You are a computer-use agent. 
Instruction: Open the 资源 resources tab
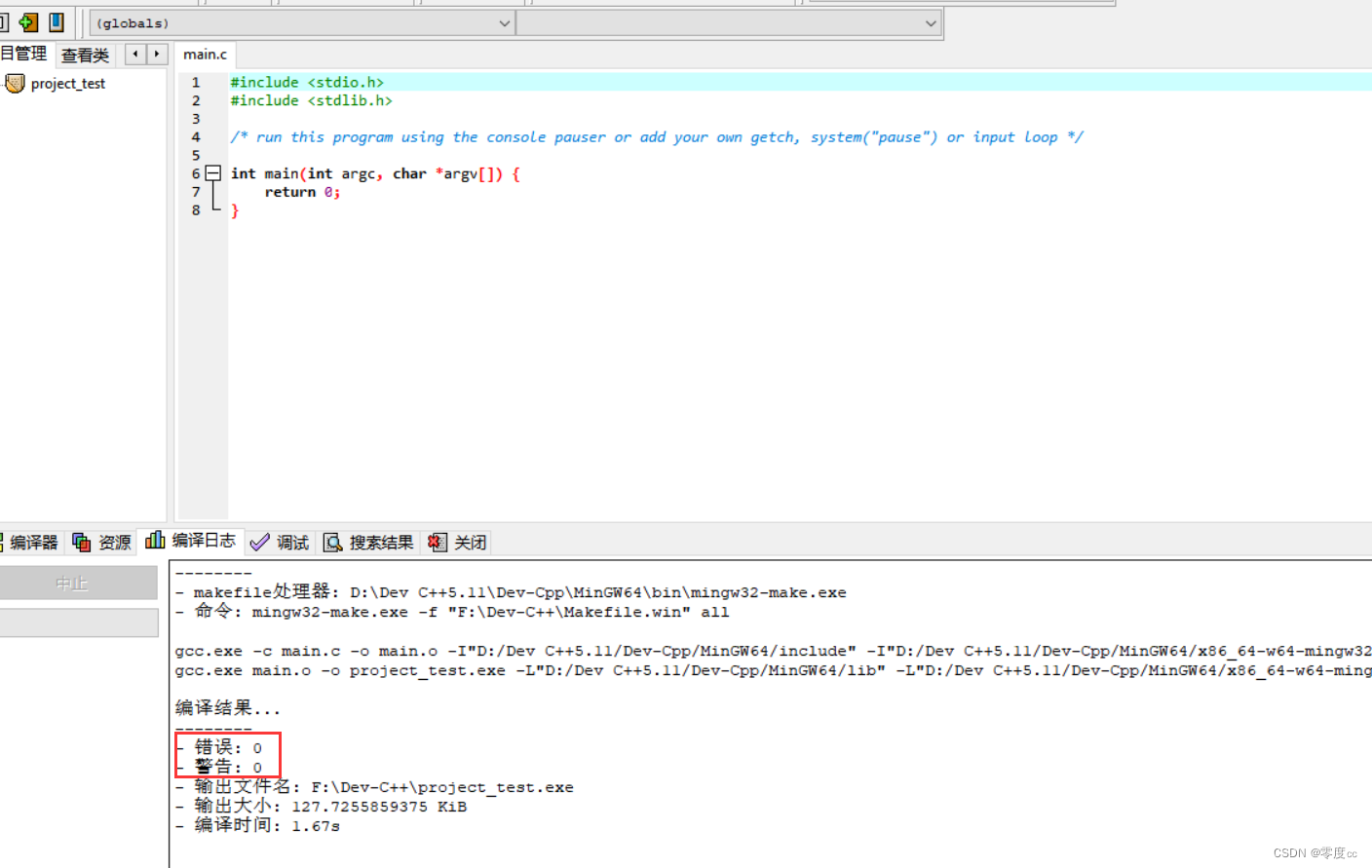tap(101, 543)
